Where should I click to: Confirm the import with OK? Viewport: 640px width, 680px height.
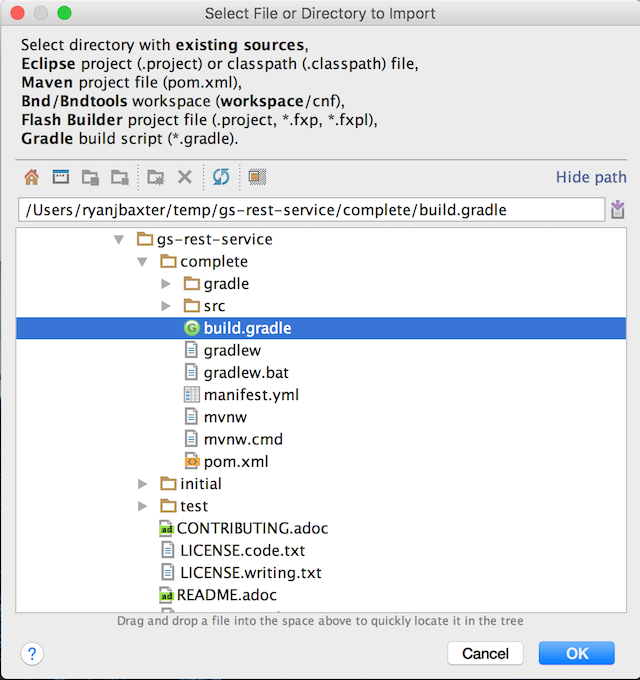click(577, 653)
